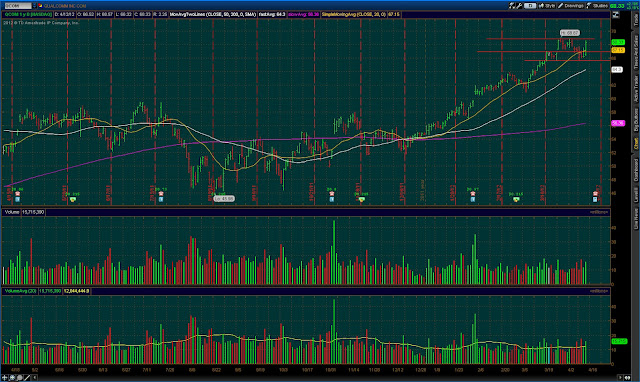Expand the symbol history dropdown arrow
Screen dimensions: 640x382
coord(34,6)
